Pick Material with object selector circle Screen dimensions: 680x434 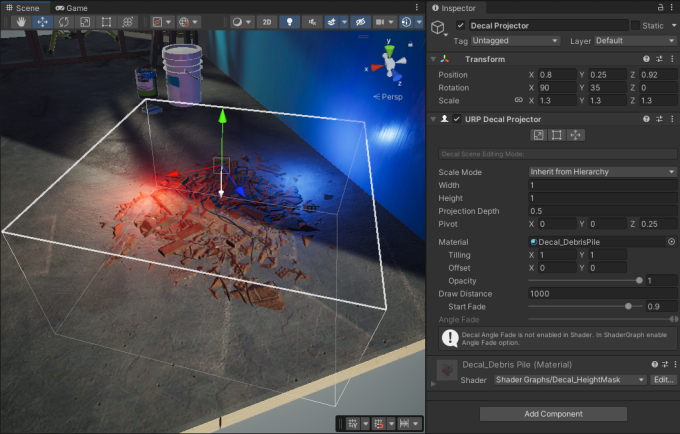pyautogui.click(x=671, y=242)
